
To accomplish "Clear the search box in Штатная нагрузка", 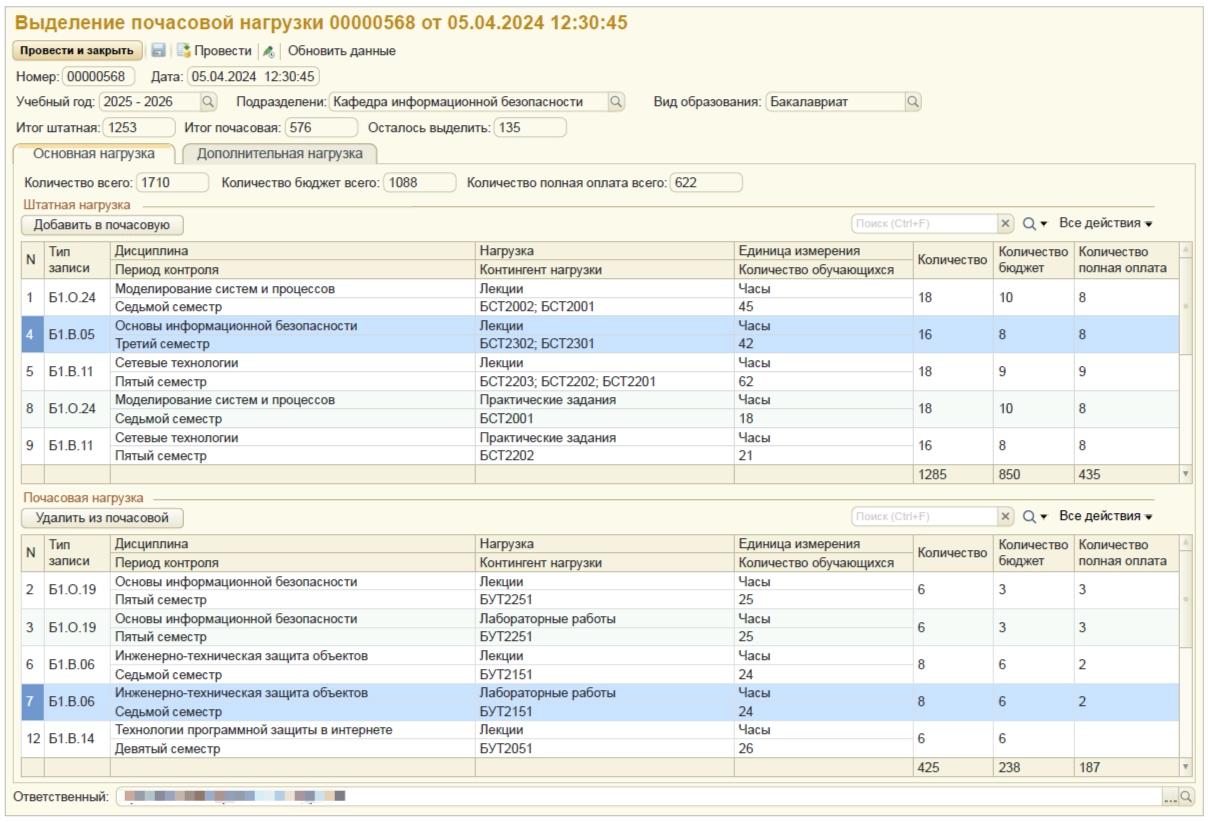I will pos(1006,224).
